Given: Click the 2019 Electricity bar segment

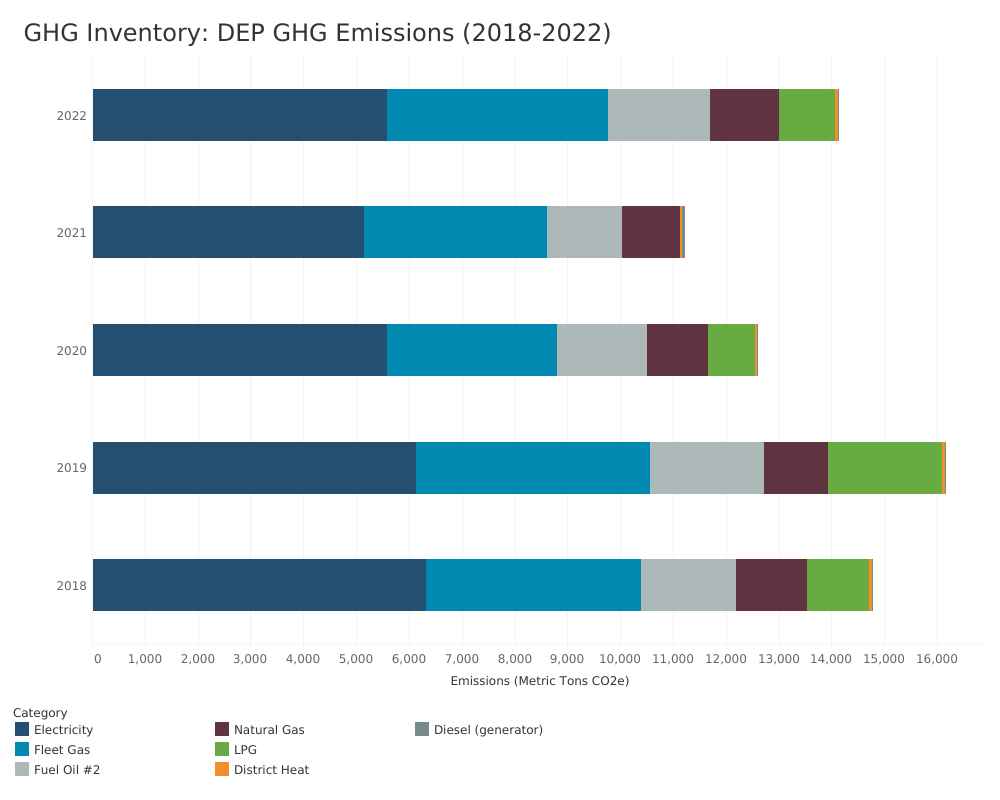Looking at the screenshot, I should [254, 468].
